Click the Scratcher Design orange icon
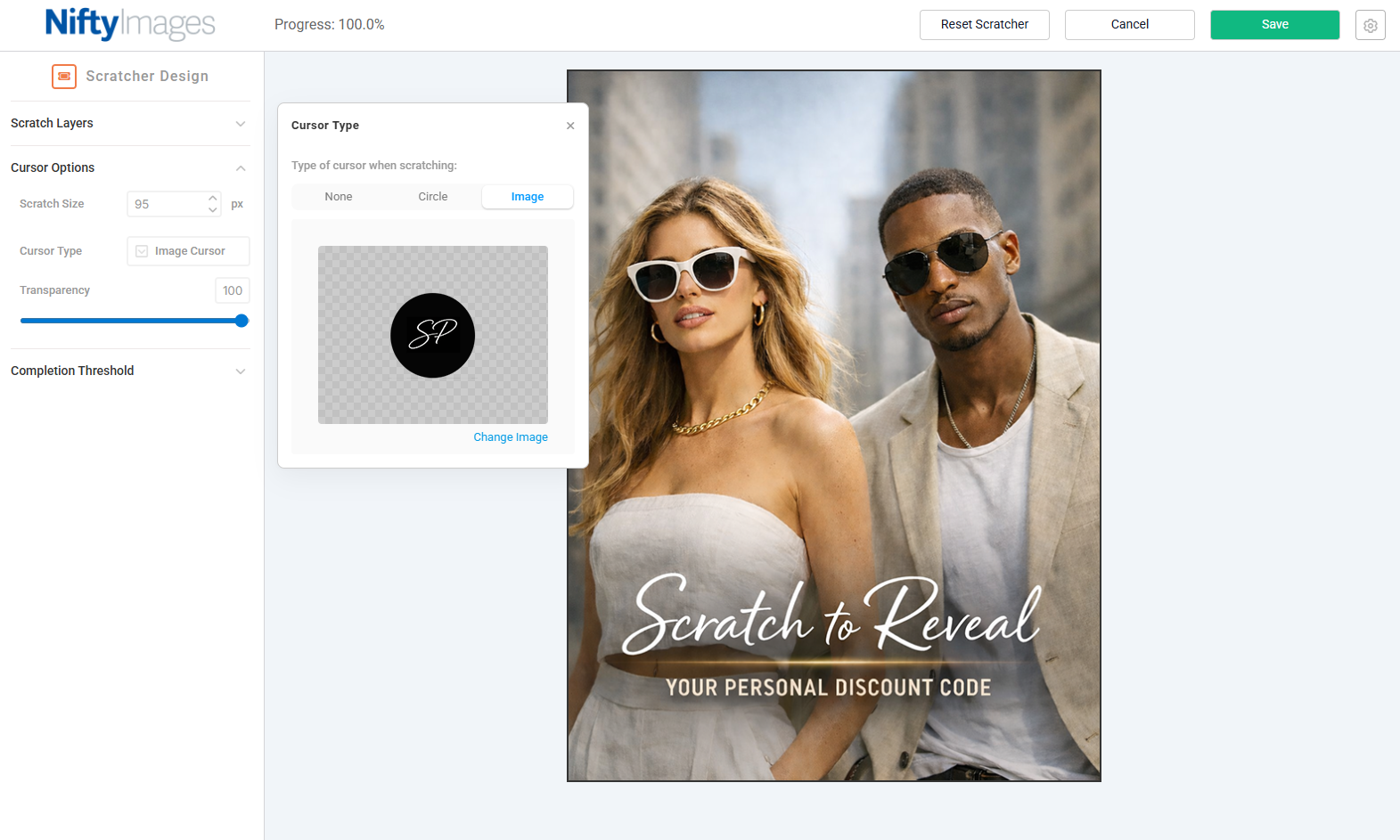This screenshot has height=840, width=1400. tap(64, 77)
